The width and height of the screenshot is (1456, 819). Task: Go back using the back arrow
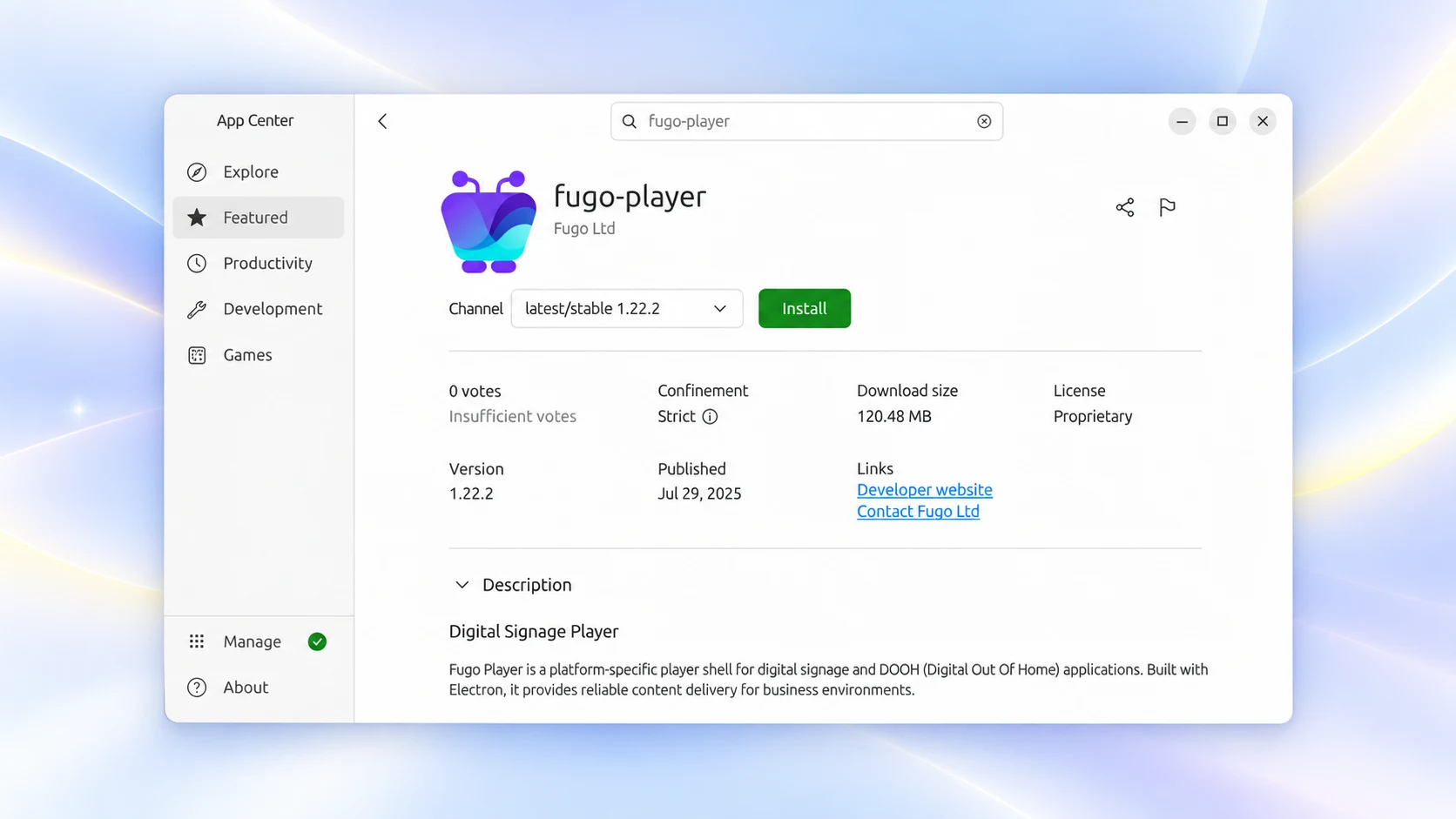[x=382, y=121]
